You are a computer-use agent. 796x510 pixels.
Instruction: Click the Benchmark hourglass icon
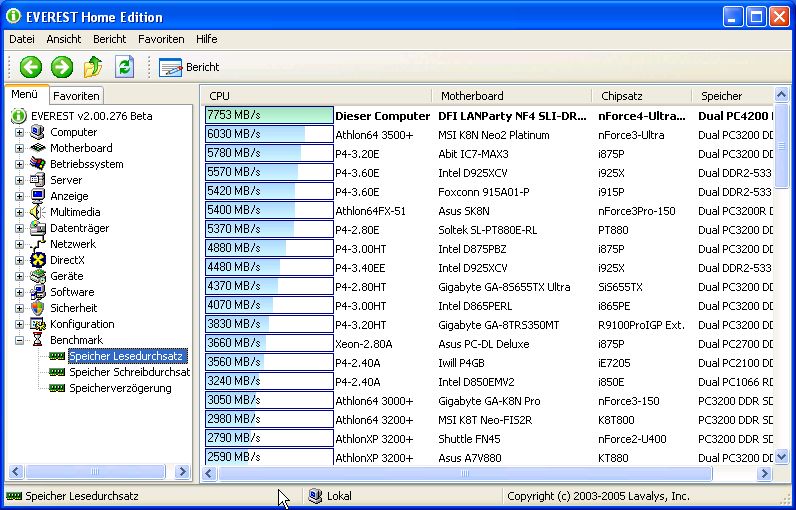[x=37, y=340]
